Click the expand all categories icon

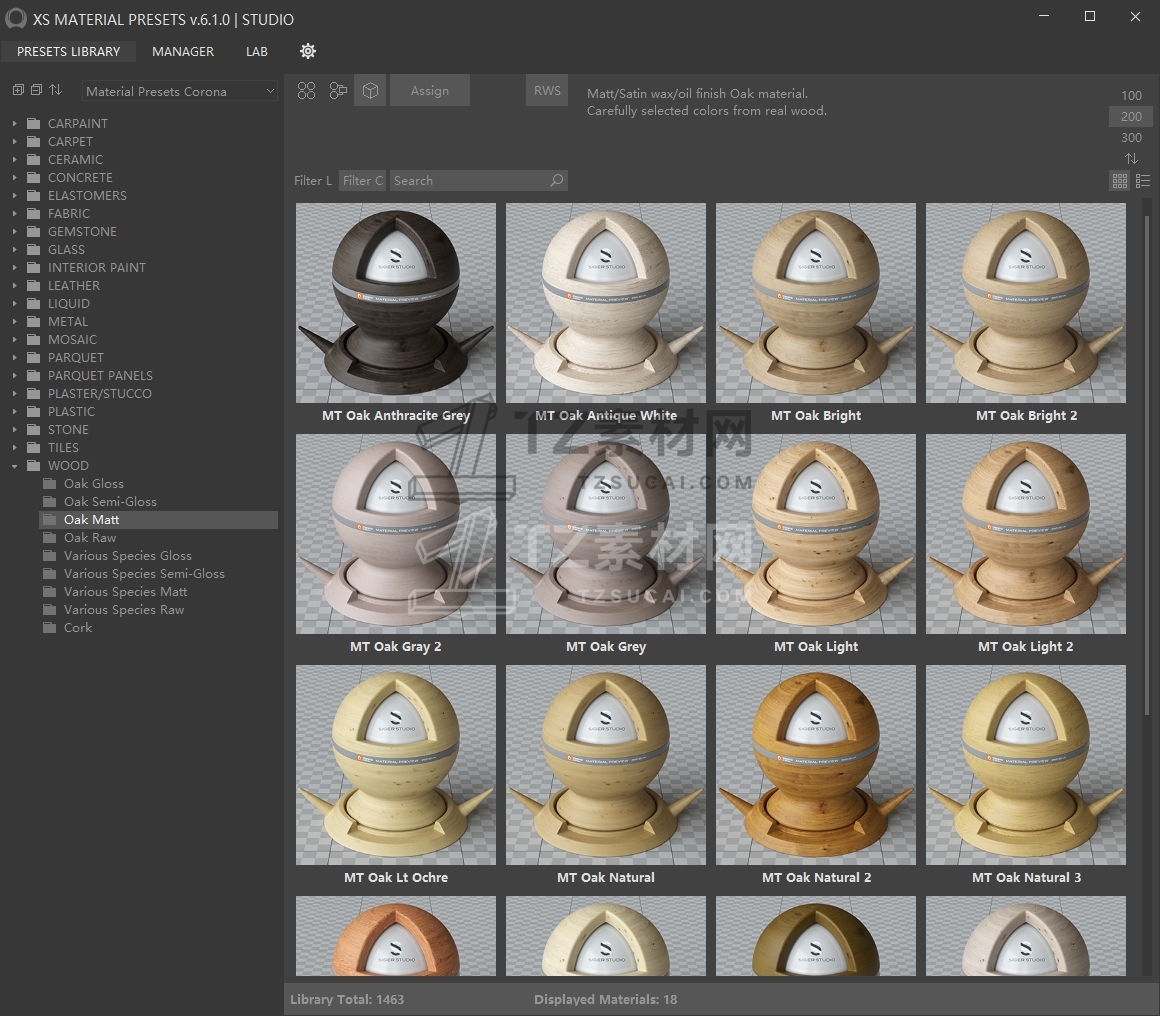pyautogui.click(x=18, y=90)
